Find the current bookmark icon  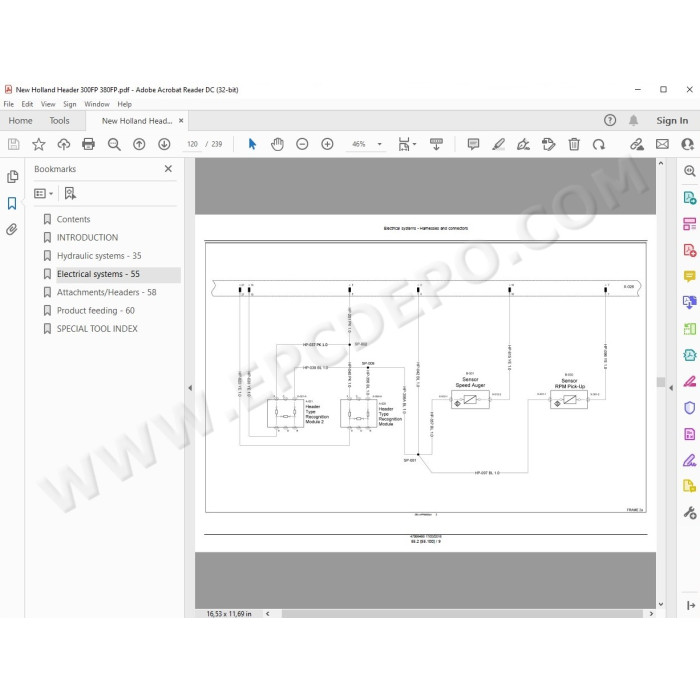(70, 193)
